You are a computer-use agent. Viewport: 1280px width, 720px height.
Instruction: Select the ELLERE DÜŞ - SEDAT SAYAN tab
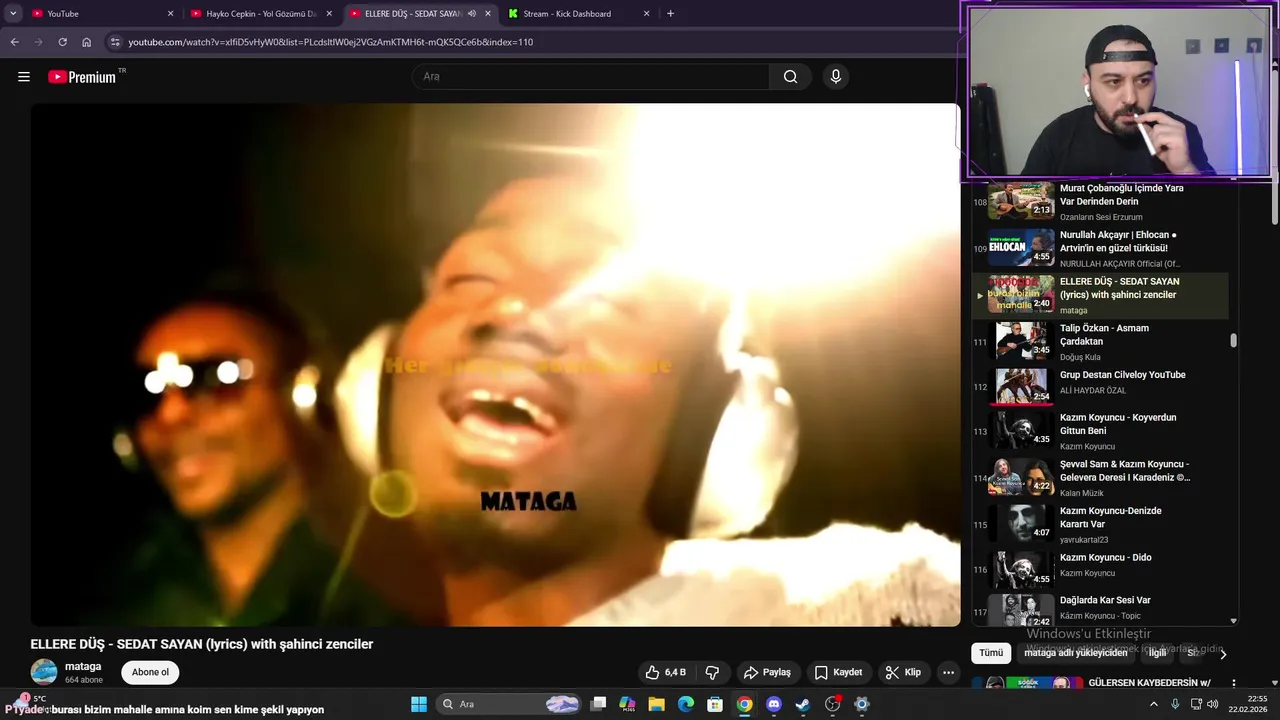(x=420, y=14)
